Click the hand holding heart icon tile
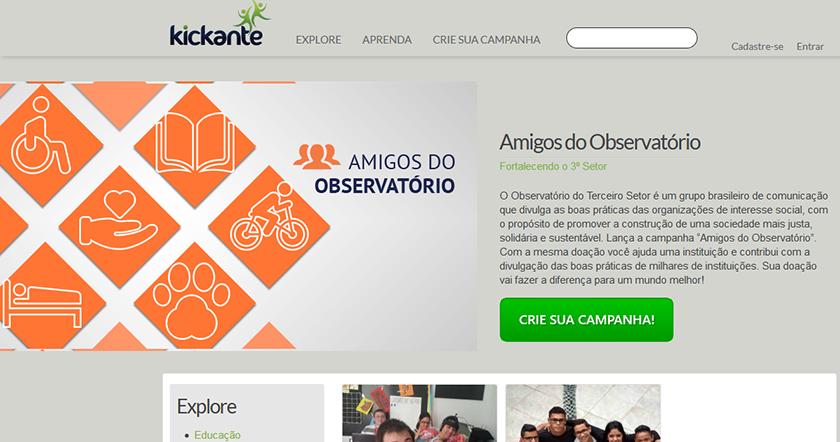 [x=119, y=224]
